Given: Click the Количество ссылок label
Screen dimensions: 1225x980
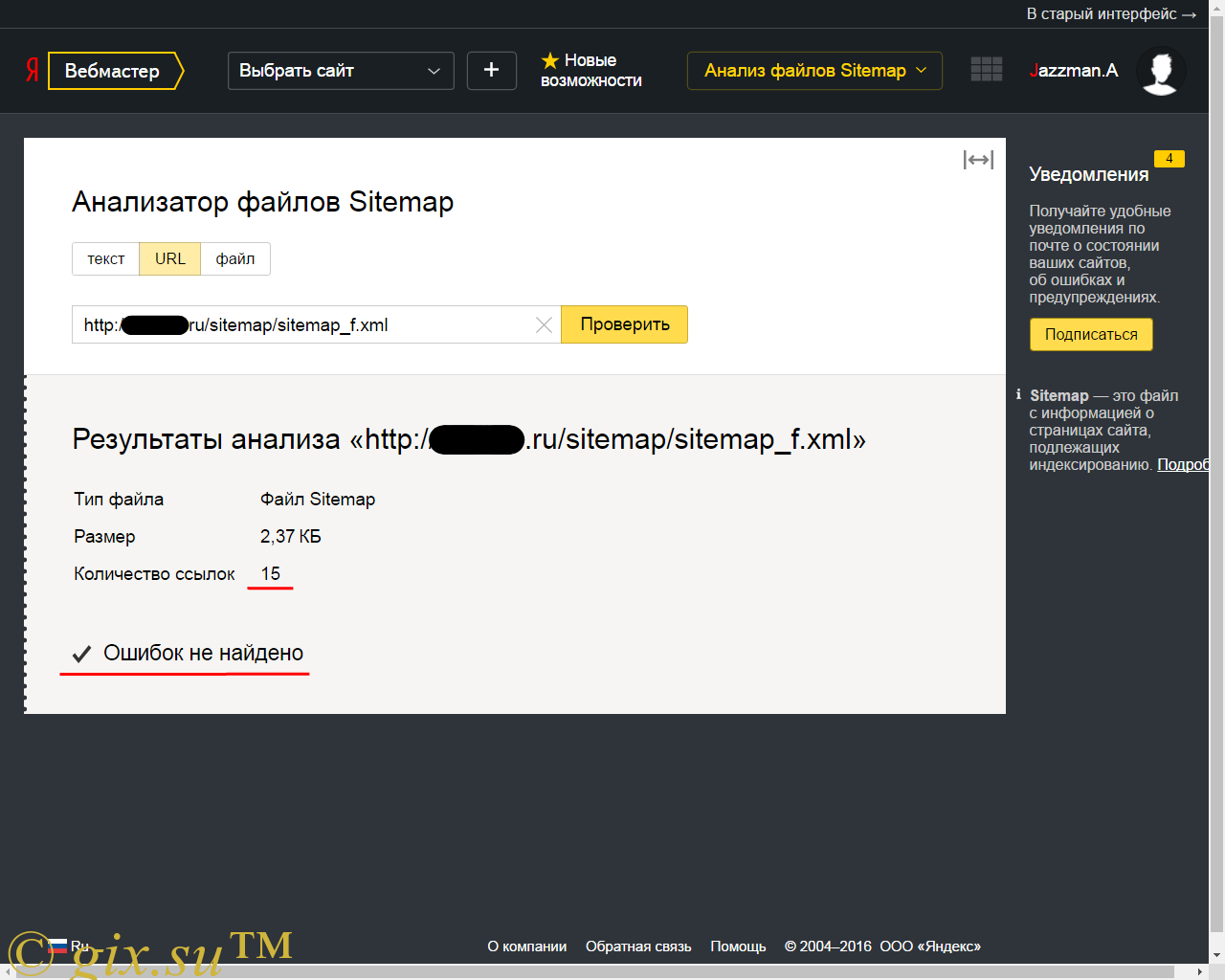Looking at the screenshot, I should tap(155, 574).
